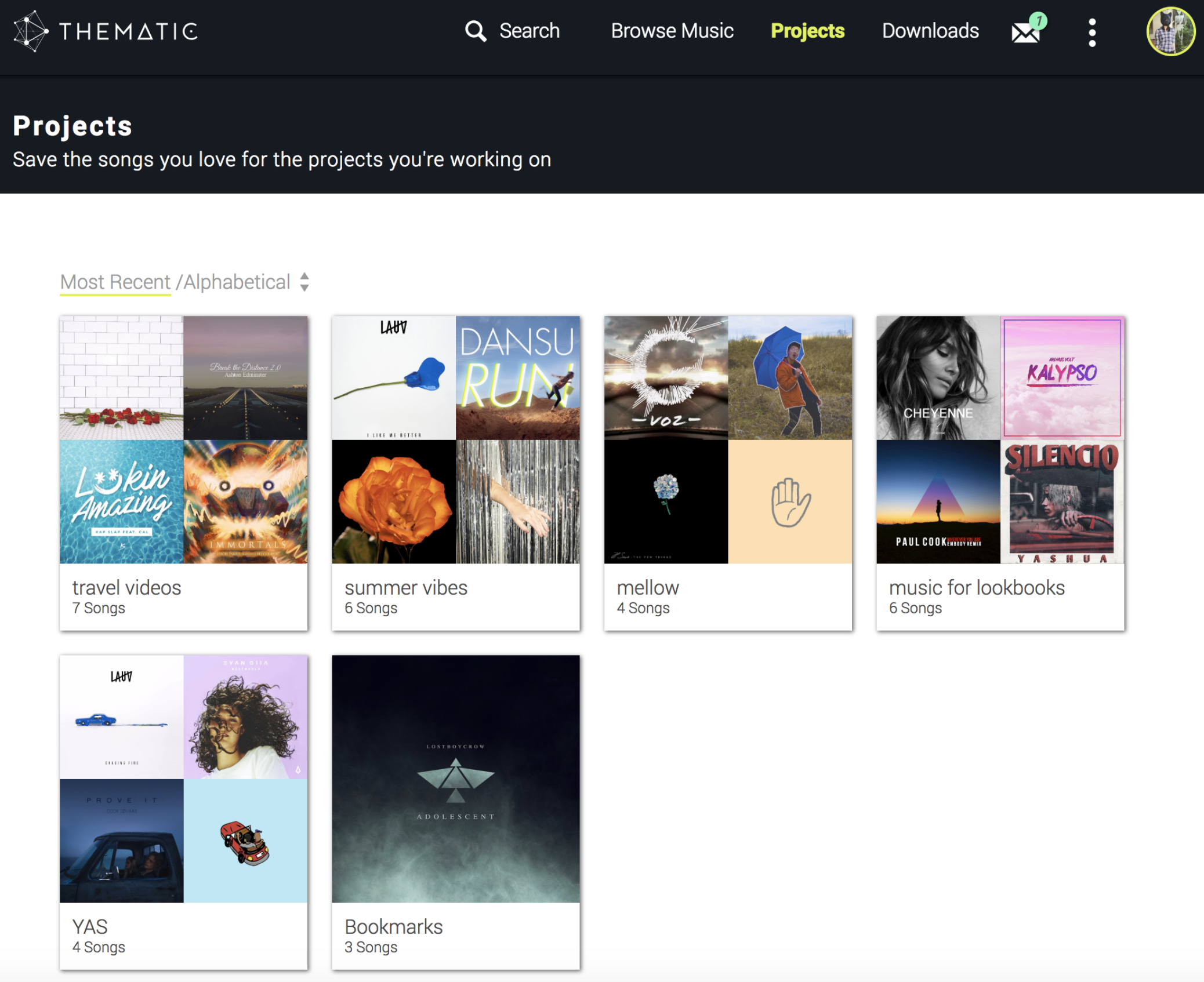Click the Projects page heading
1204x982 pixels.
click(x=72, y=126)
